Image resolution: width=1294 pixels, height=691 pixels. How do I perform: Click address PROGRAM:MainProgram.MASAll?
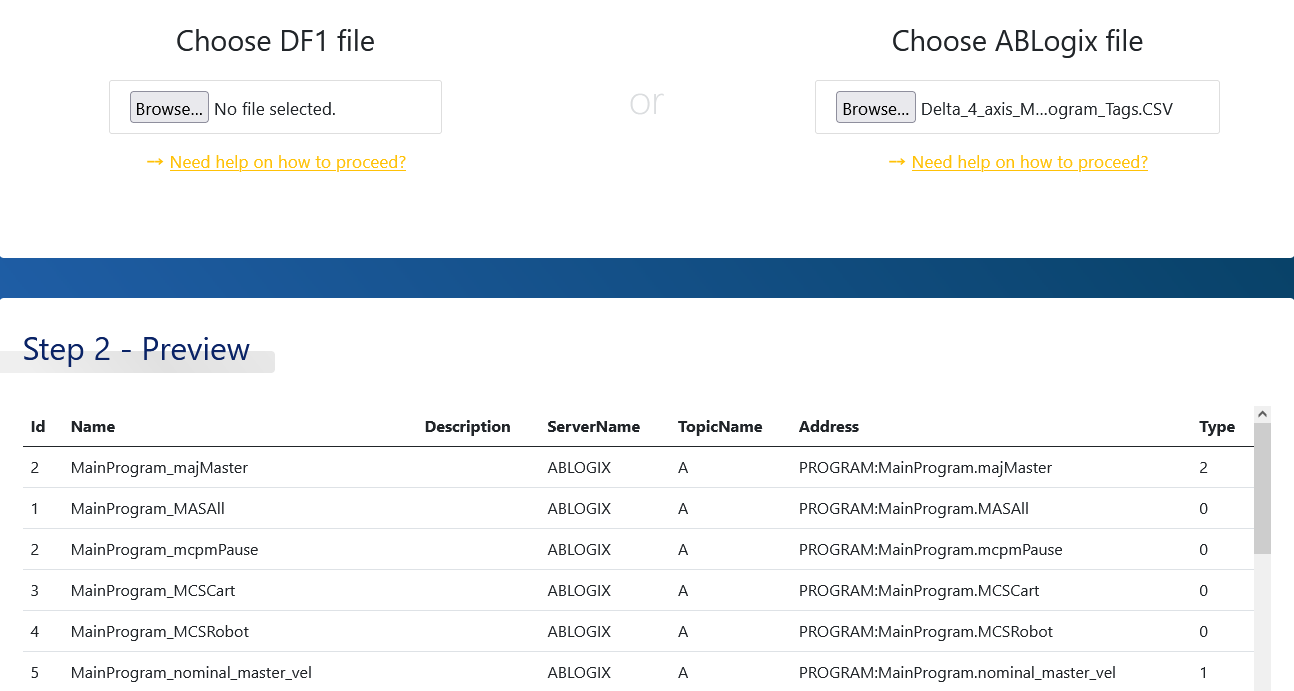914,508
